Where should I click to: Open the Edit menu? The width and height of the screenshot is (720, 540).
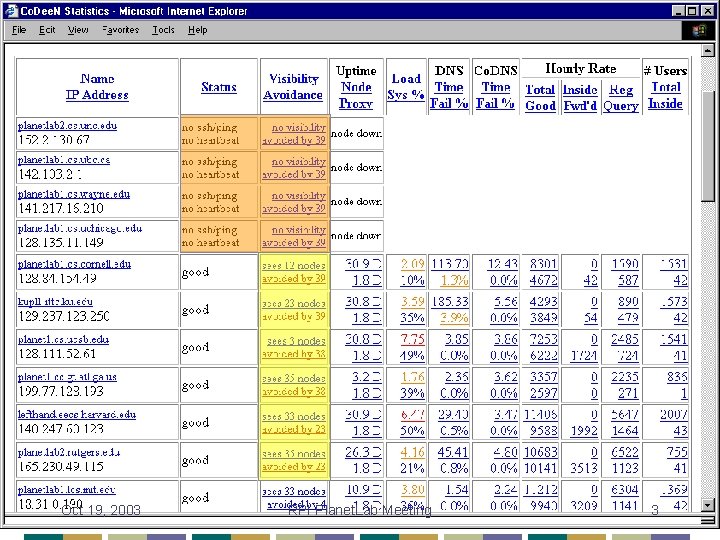[x=47, y=30]
